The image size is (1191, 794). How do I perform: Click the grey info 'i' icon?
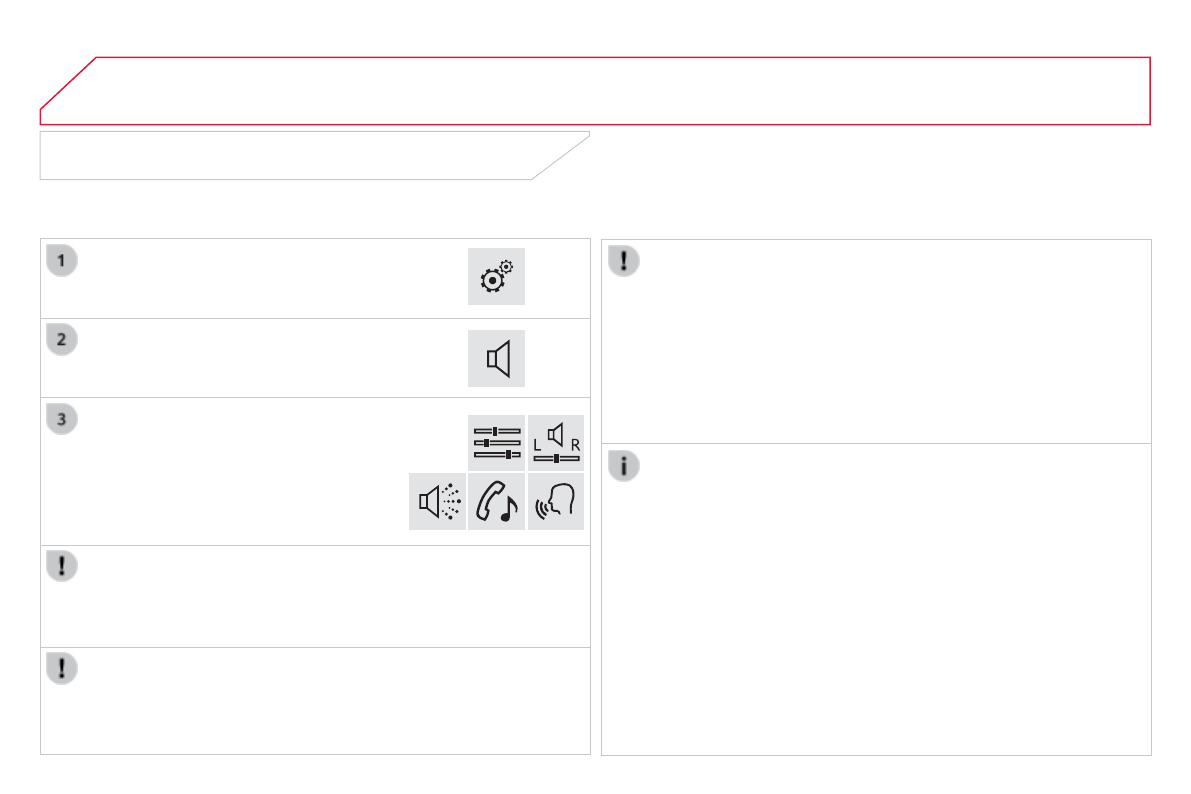[x=625, y=465]
